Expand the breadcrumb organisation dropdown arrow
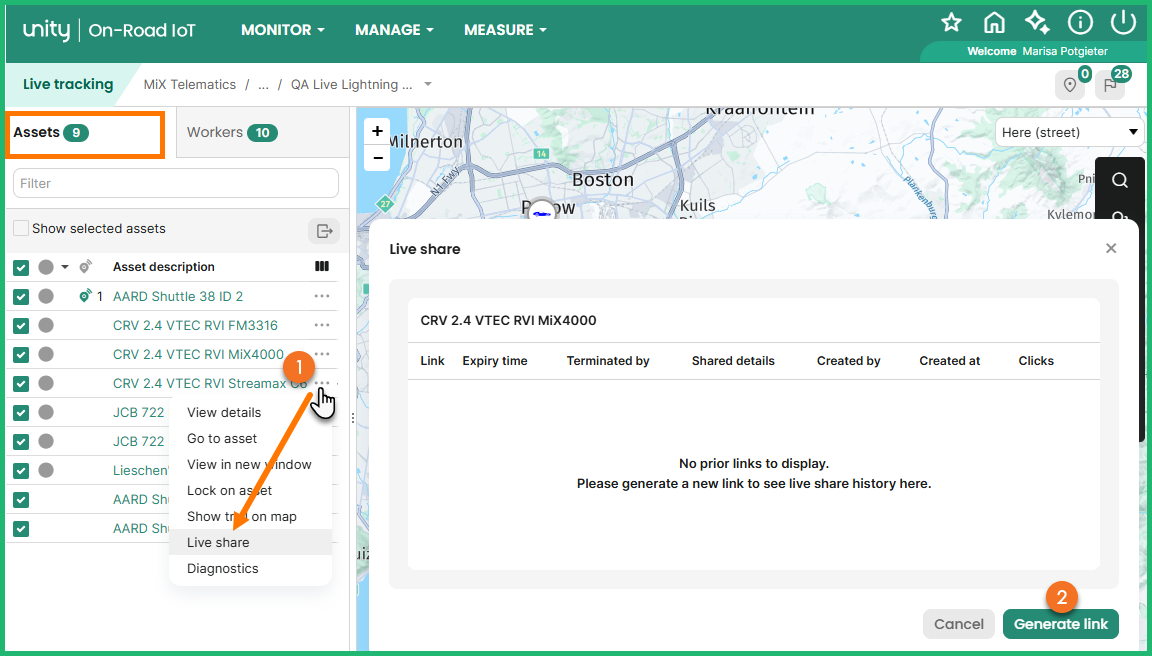1152x656 pixels. point(428,84)
